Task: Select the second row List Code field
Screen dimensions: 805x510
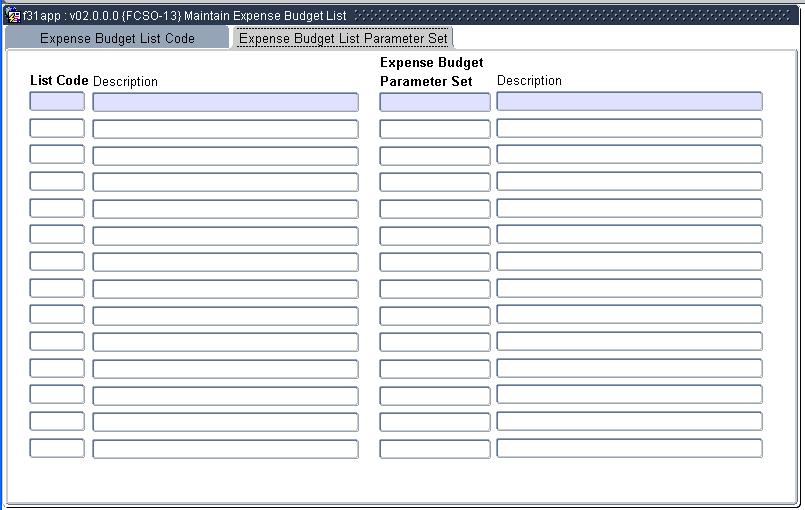Action: (57, 128)
